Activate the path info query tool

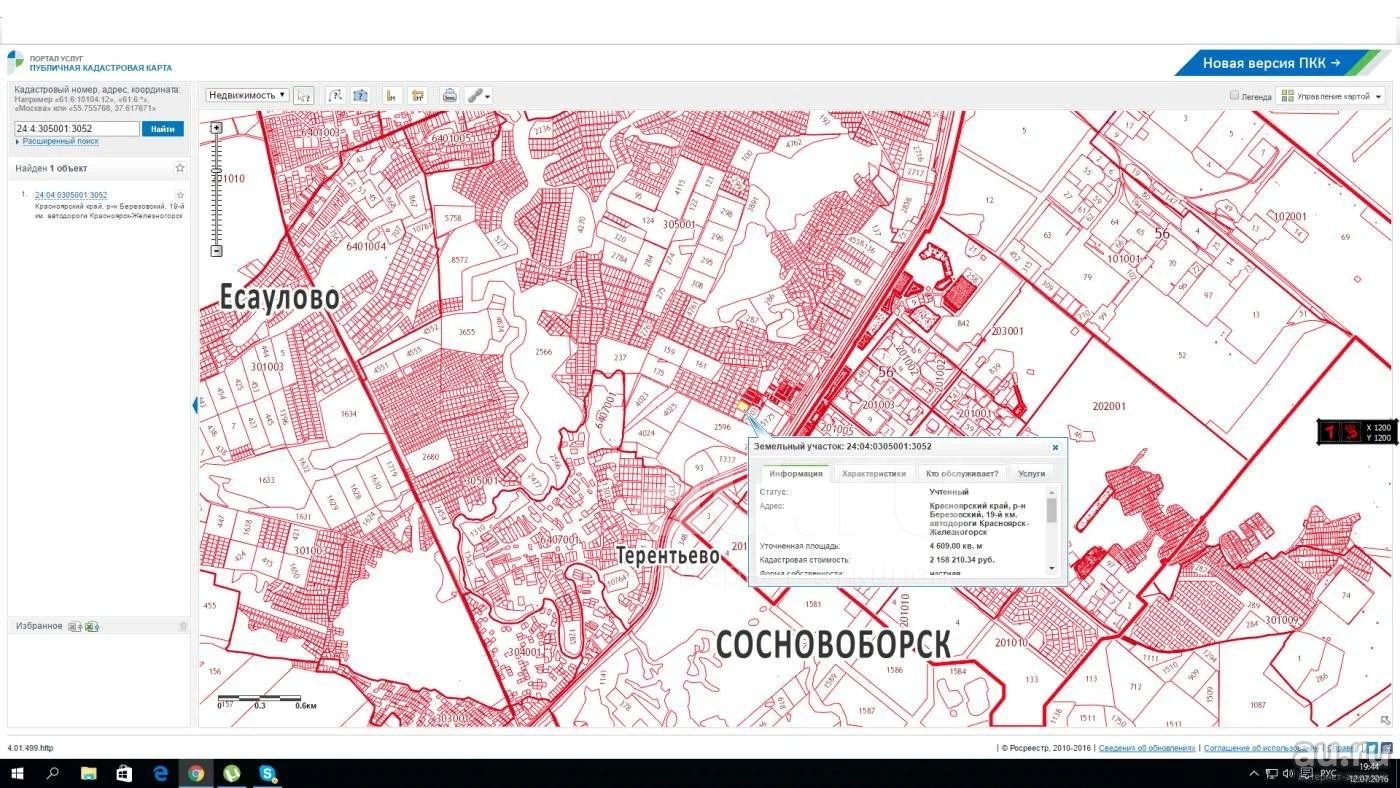335,95
